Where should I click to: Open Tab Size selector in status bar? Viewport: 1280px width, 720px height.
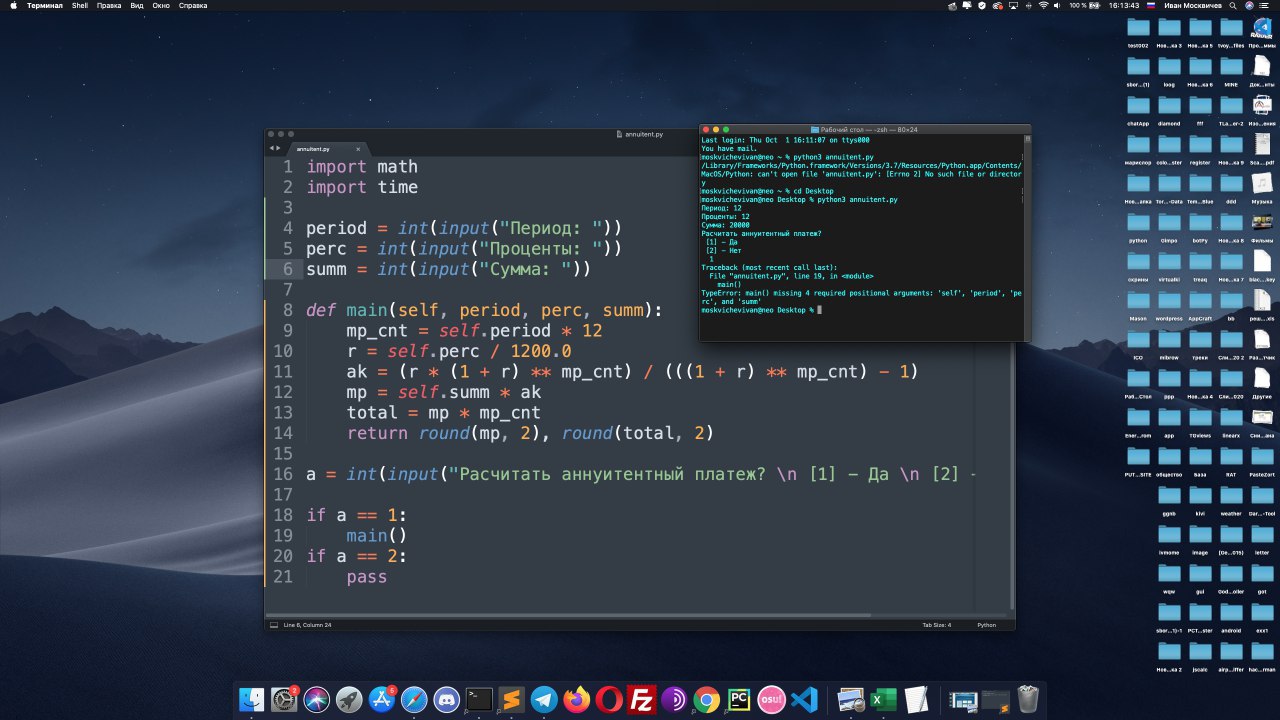936,625
